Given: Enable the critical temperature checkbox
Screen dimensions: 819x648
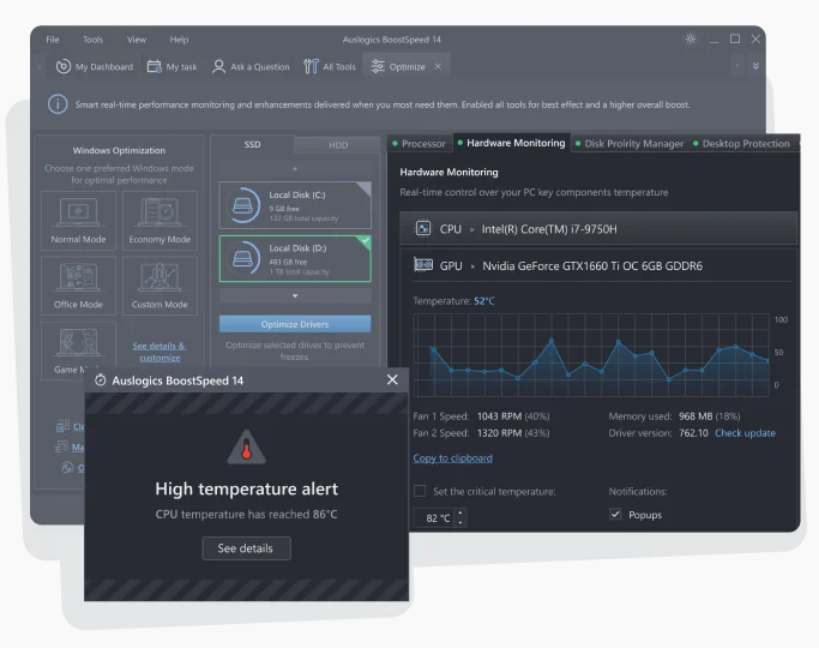Looking at the screenshot, I should pos(421,491).
